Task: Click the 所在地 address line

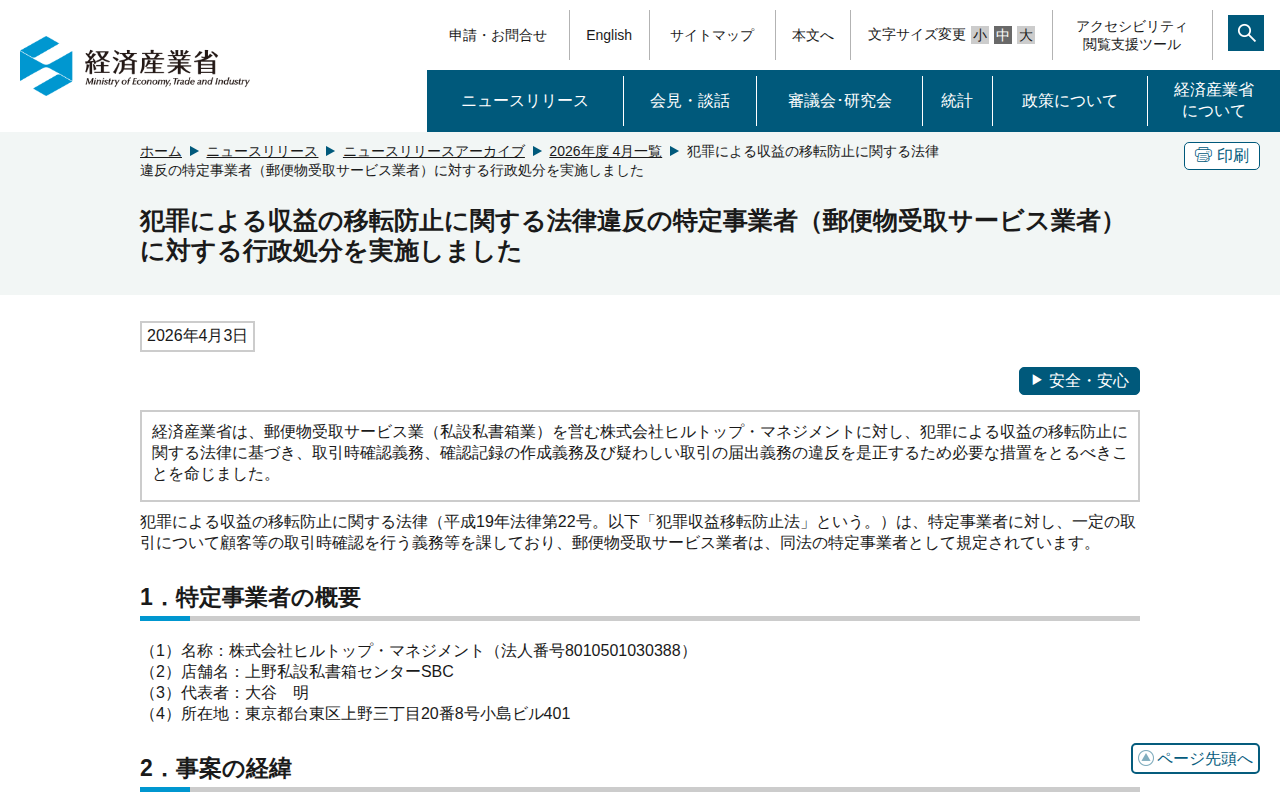Action: click(x=355, y=714)
